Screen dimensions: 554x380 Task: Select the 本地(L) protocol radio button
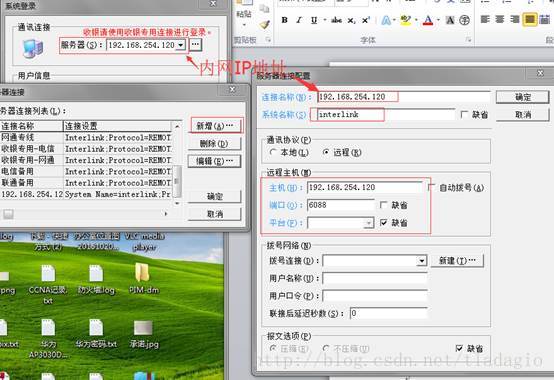pyautogui.click(x=272, y=153)
